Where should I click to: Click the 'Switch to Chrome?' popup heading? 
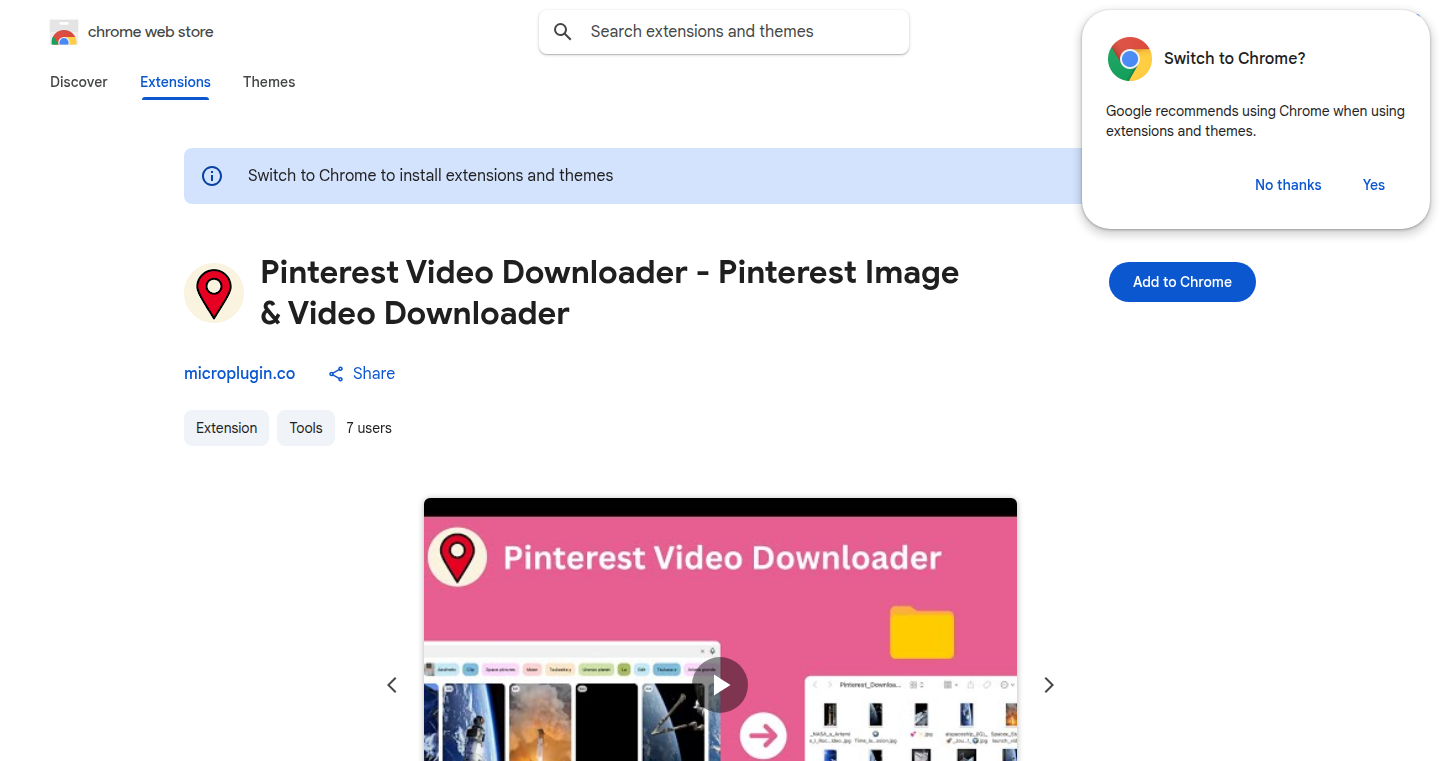tap(1235, 59)
